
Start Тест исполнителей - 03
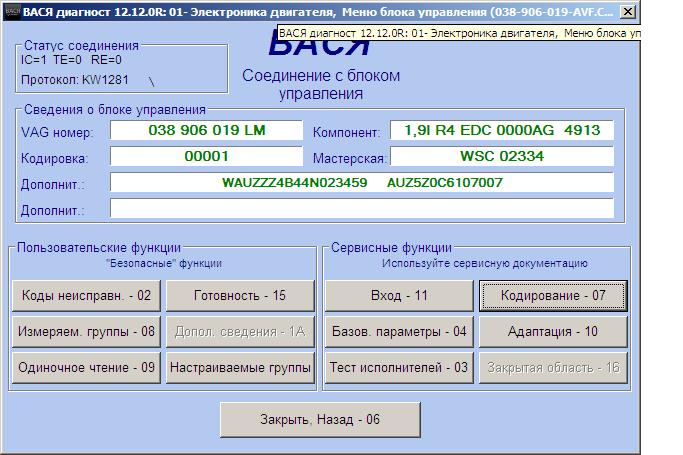point(399,368)
